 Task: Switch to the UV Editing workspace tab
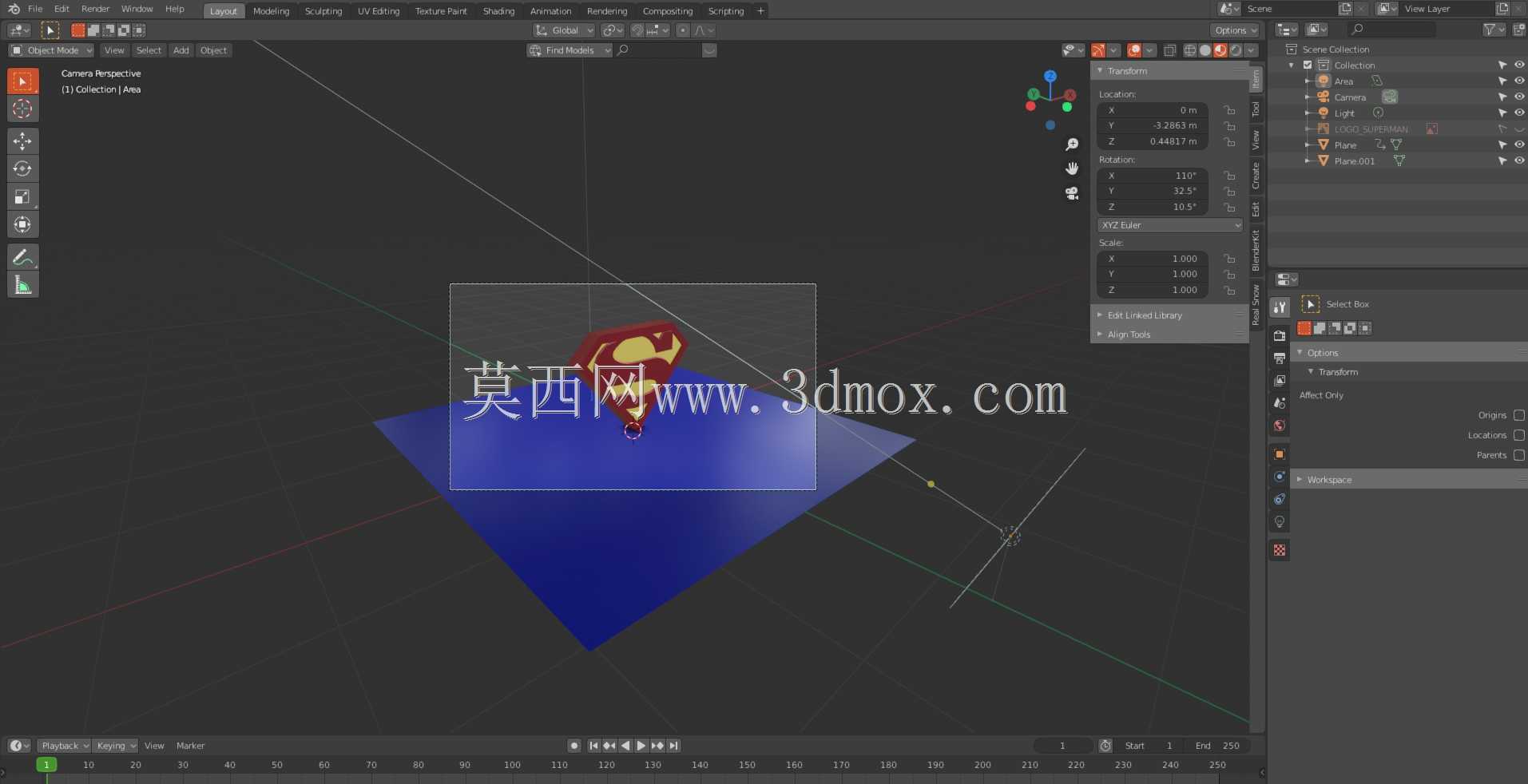click(379, 11)
